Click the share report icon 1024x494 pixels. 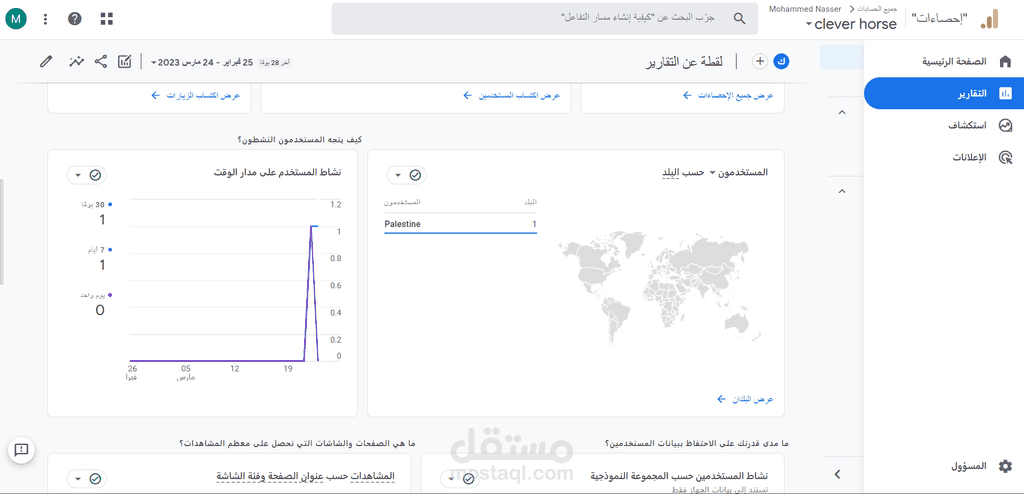pyautogui.click(x=101, y=62)
